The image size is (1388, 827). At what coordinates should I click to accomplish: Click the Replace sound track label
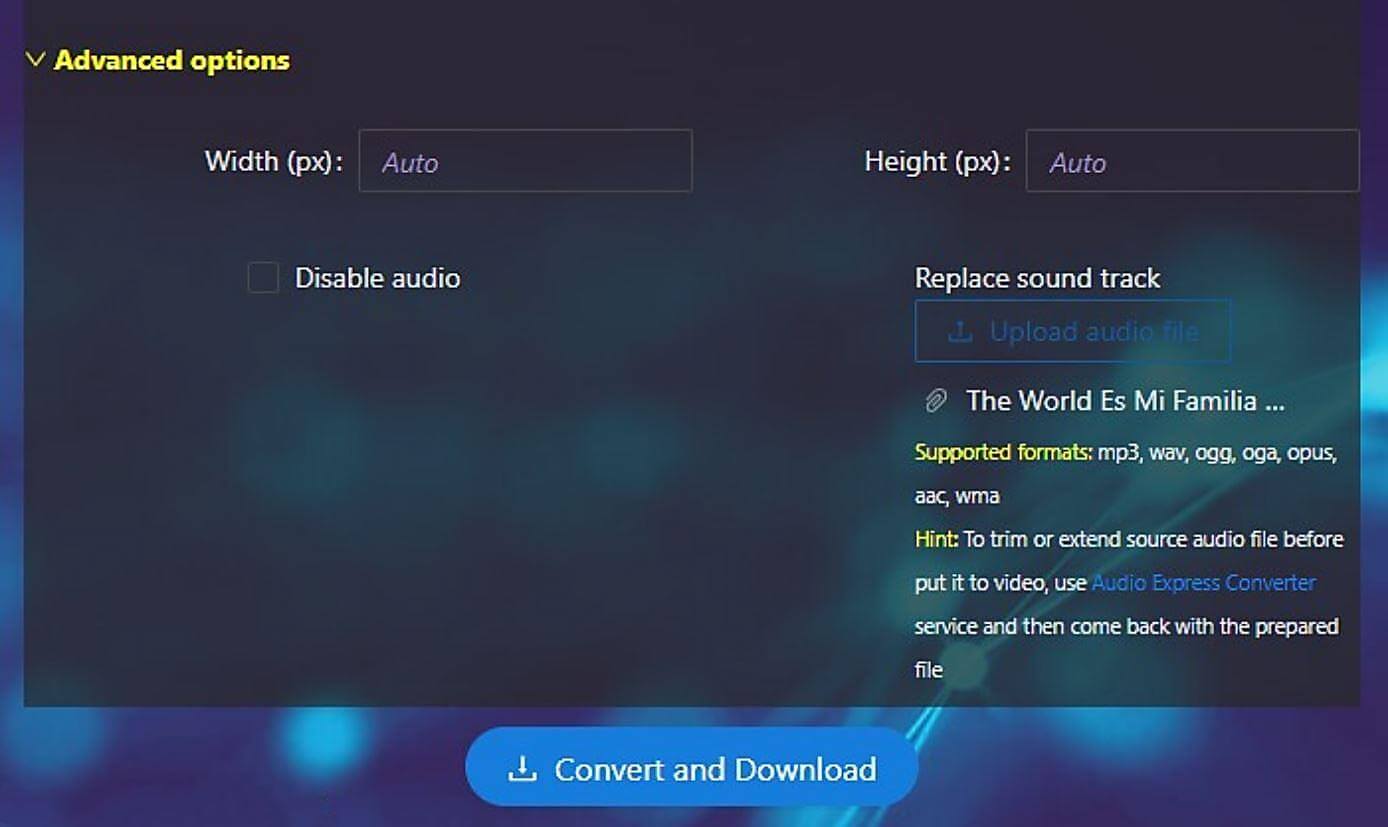point(1037,278)
